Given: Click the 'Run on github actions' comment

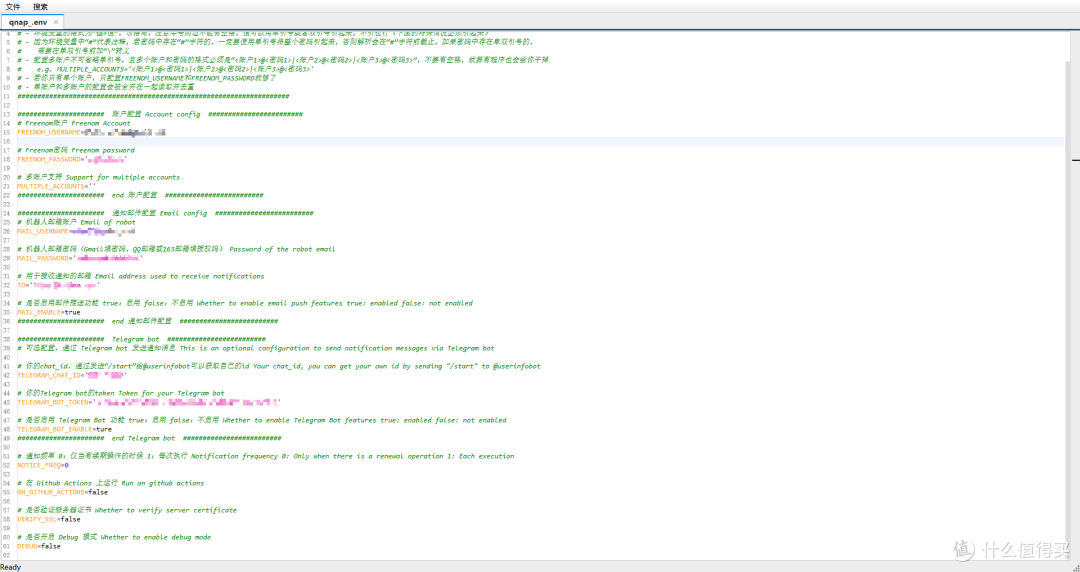Looking at the screenshot, I should 111,483.
